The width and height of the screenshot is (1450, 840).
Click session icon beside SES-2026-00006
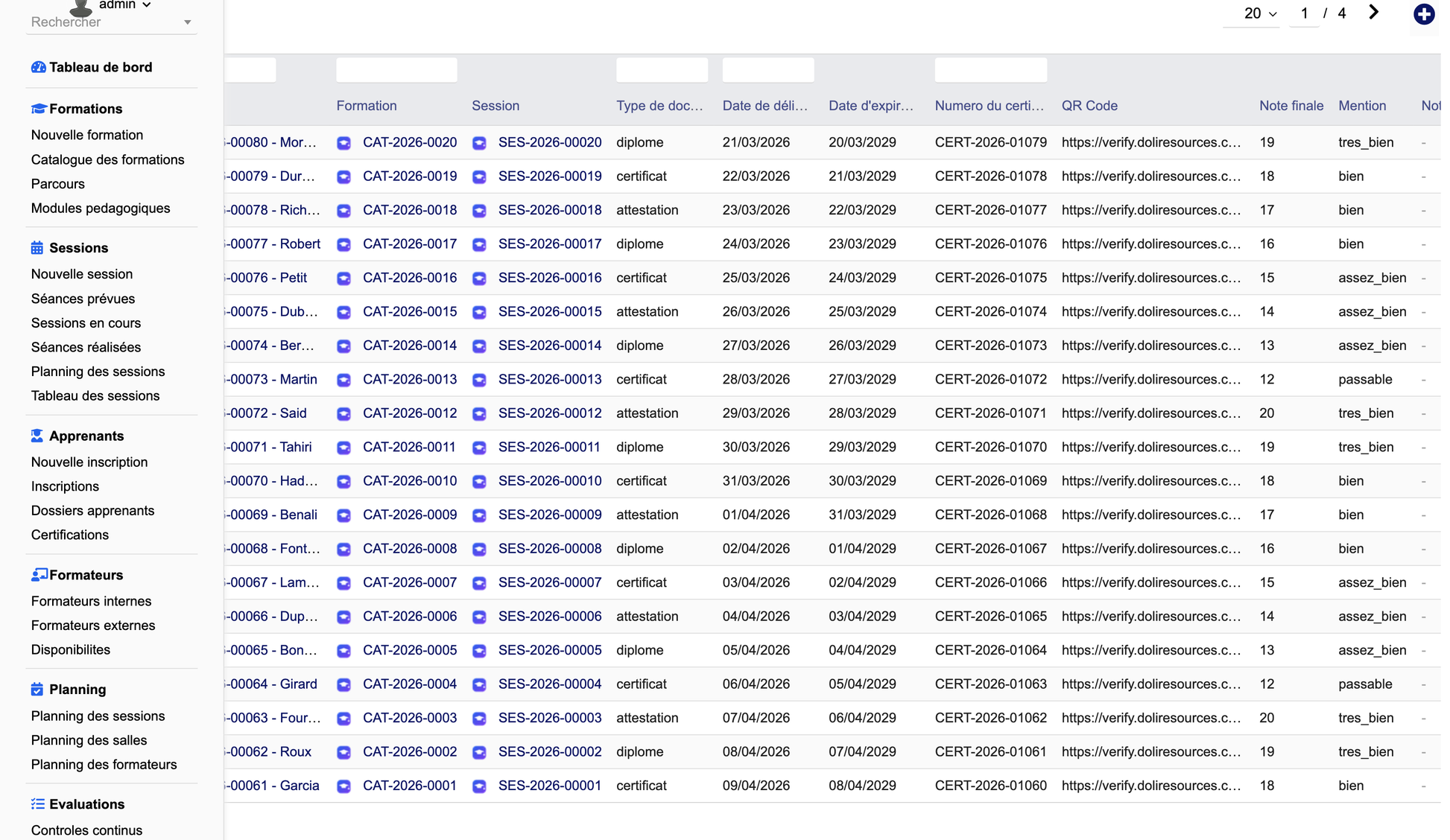click(479, 617)
